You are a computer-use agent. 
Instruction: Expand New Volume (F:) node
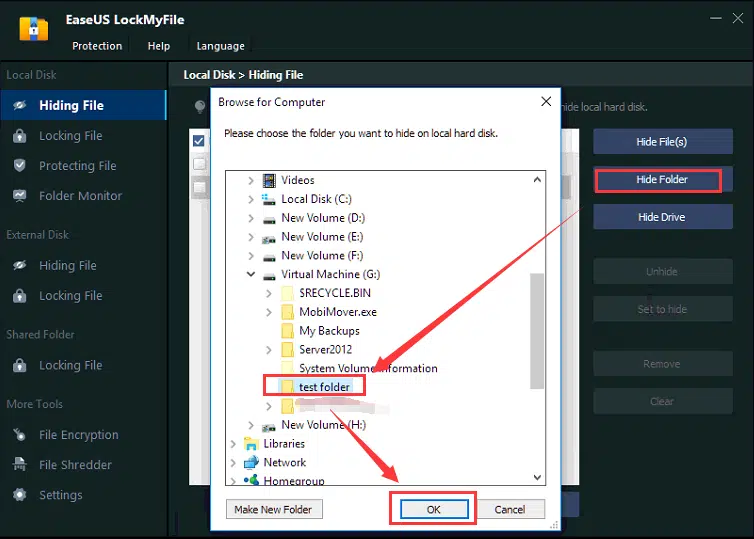pos(251,256)
